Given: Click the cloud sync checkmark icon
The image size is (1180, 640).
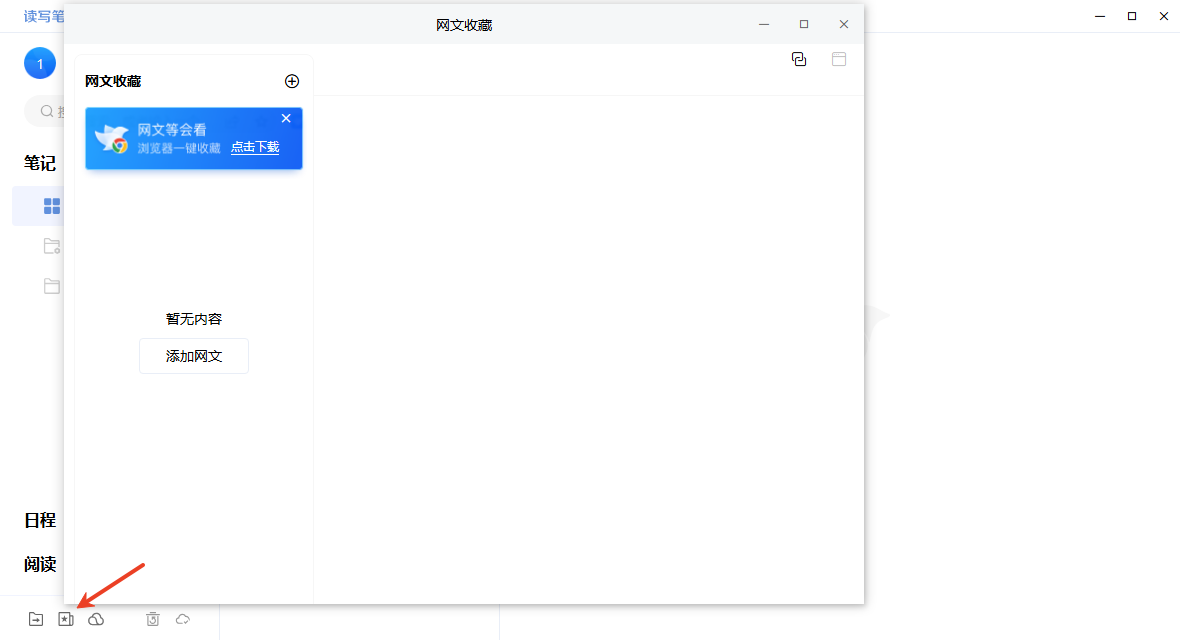Looking at the screenshot, I should click(x=183, y=619).
